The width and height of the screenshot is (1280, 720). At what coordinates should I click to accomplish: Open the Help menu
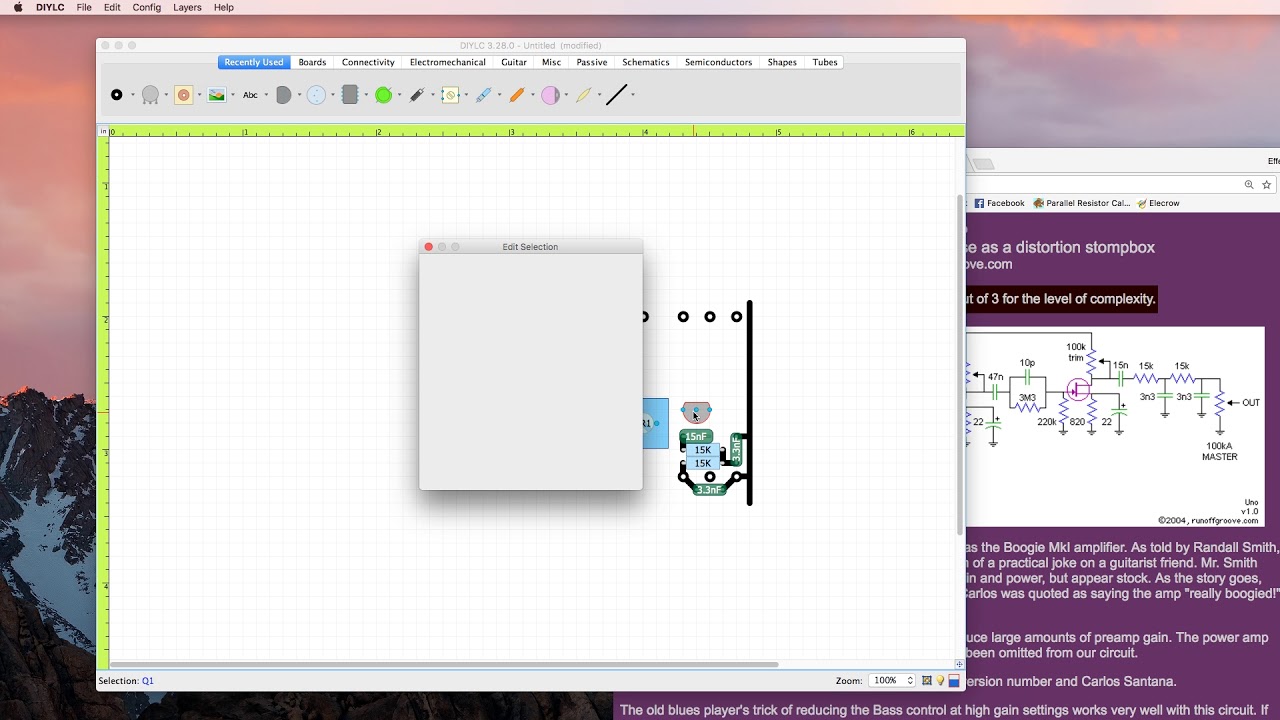click(224, 7)
